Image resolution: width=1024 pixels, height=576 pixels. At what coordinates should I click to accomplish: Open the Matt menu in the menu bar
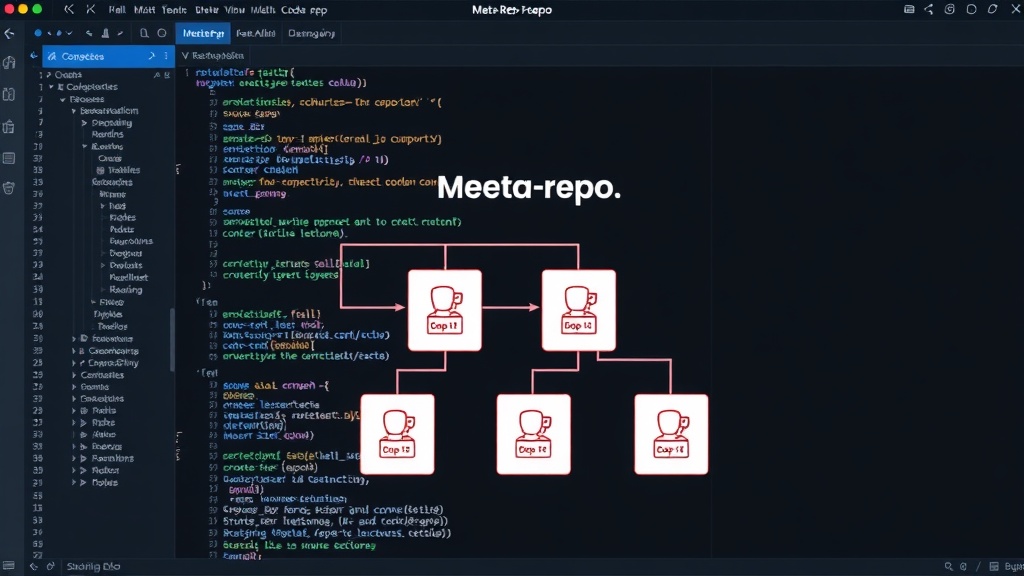coord(144,10)
